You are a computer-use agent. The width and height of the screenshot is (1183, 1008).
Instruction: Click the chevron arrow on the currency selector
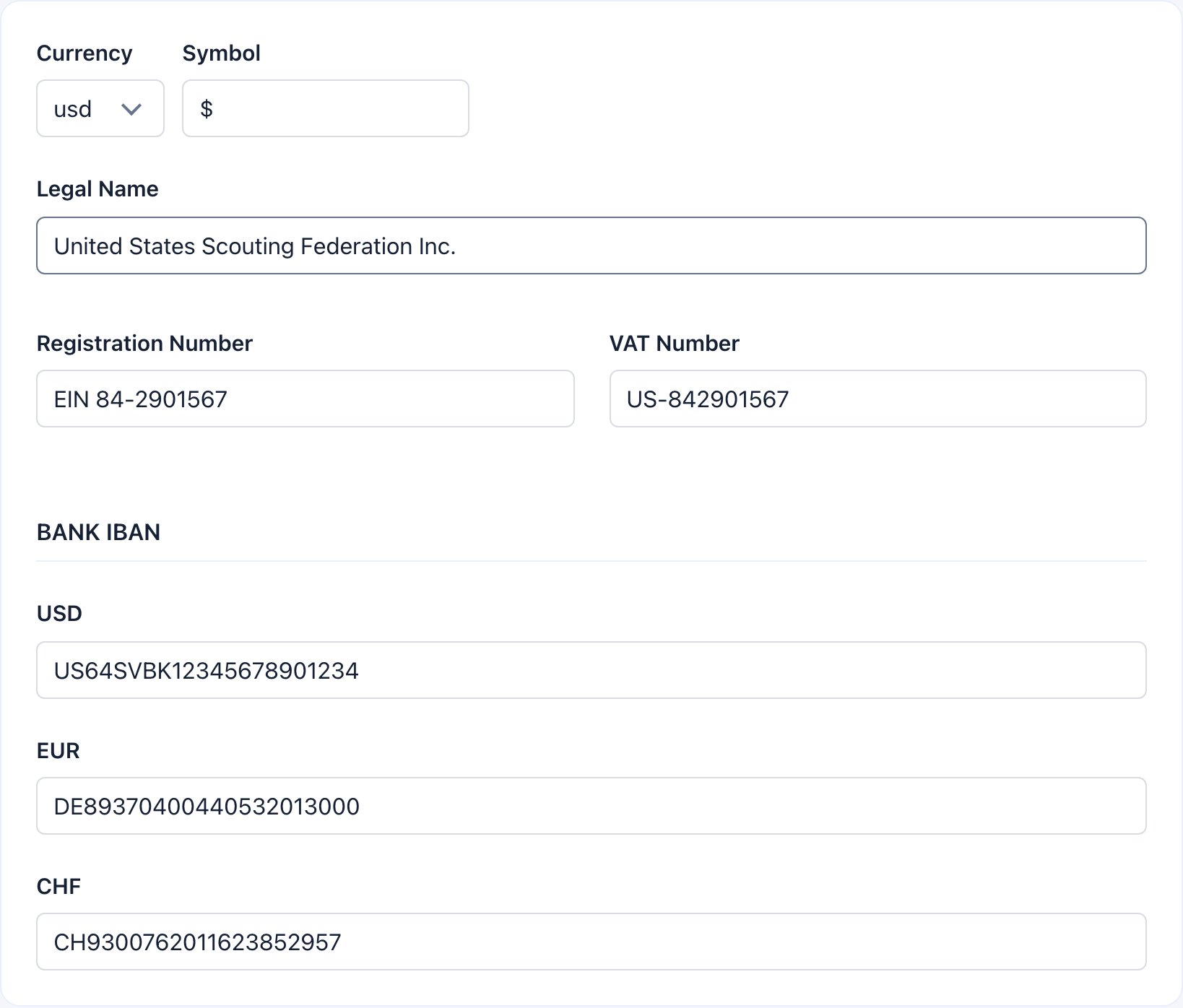coord(131,108)
